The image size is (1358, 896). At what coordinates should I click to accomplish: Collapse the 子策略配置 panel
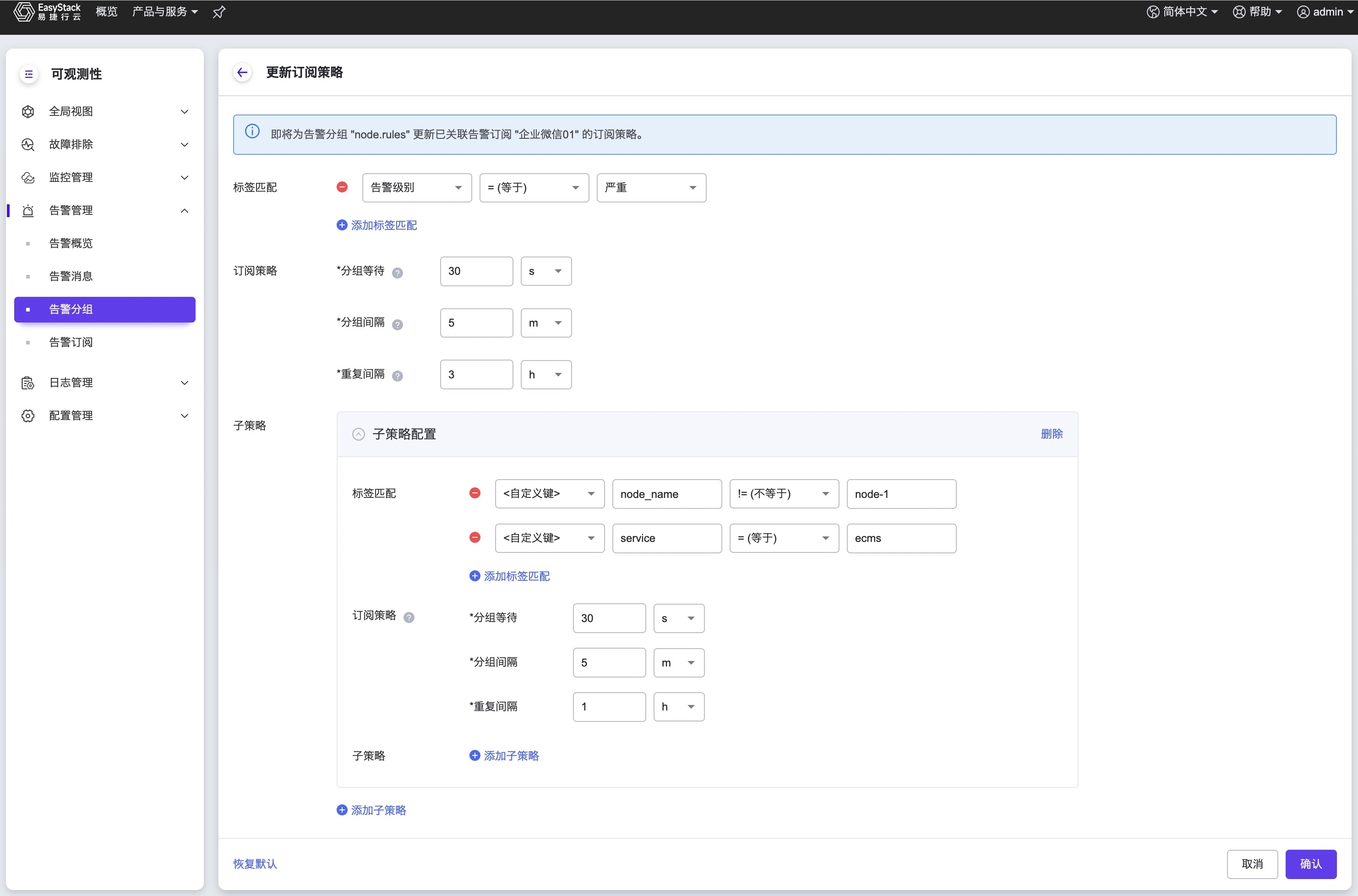click(358, 434)
